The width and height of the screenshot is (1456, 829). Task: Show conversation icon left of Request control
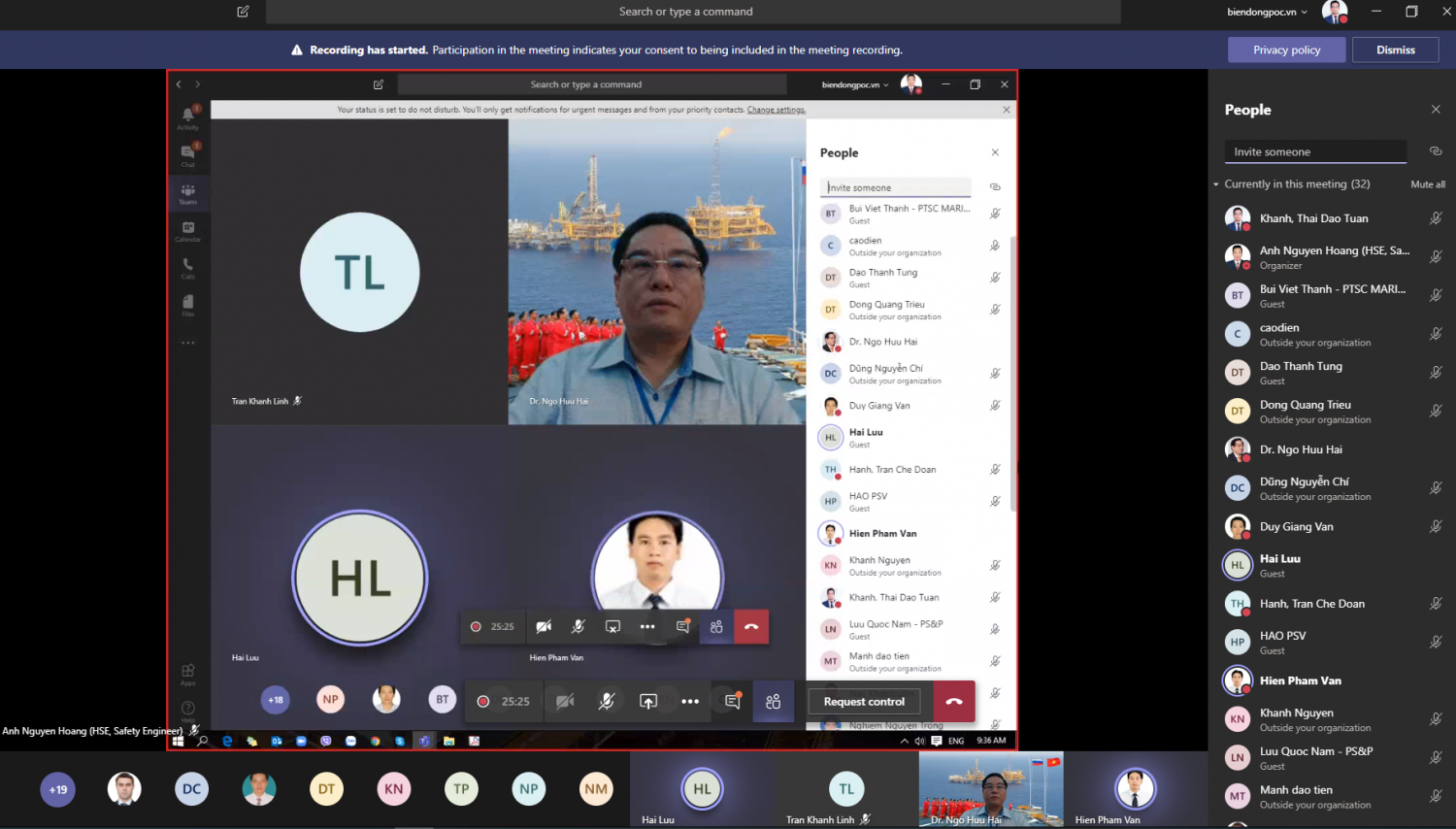(733, 701)
